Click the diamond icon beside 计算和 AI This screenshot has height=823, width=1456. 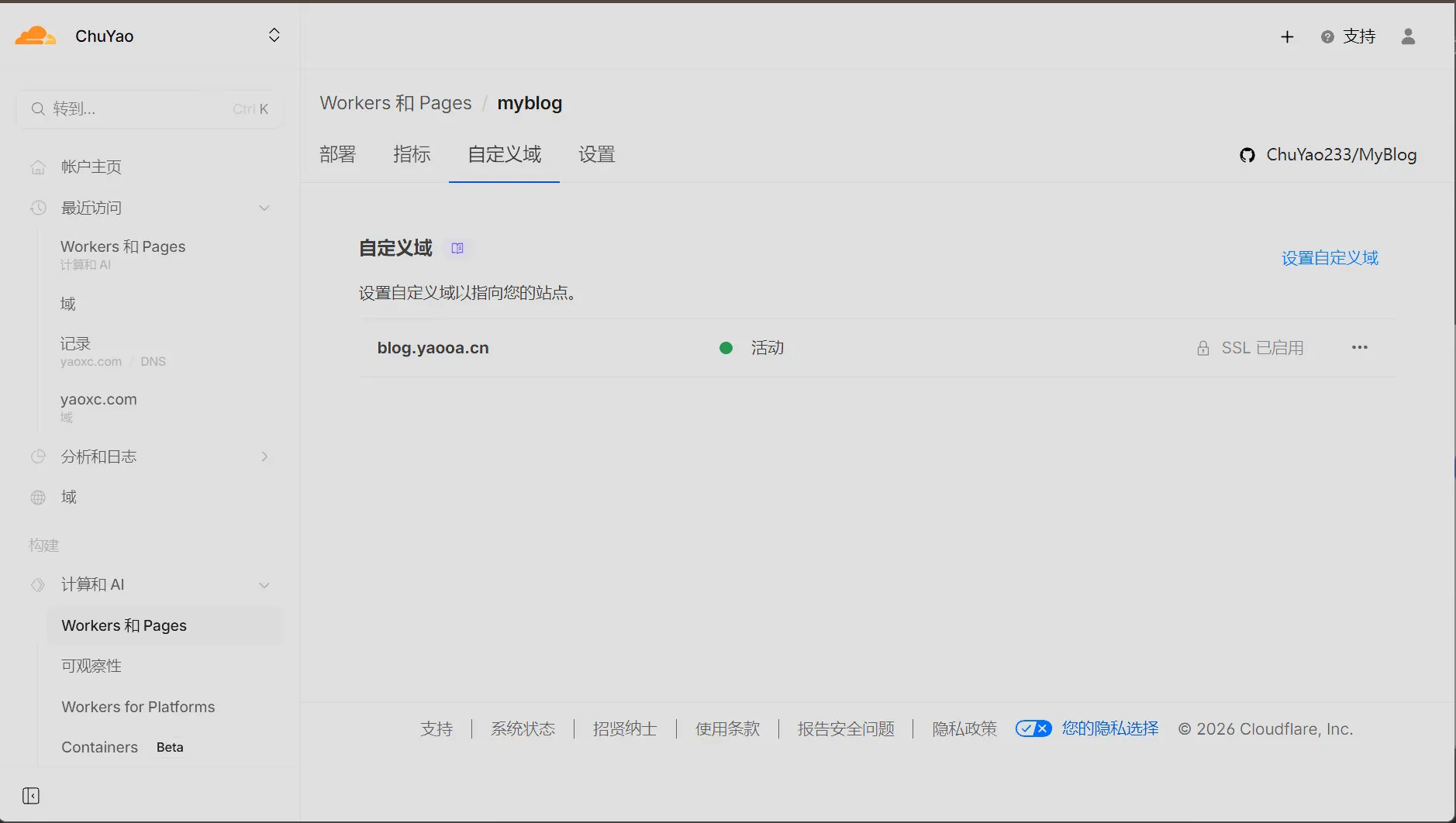38,585
